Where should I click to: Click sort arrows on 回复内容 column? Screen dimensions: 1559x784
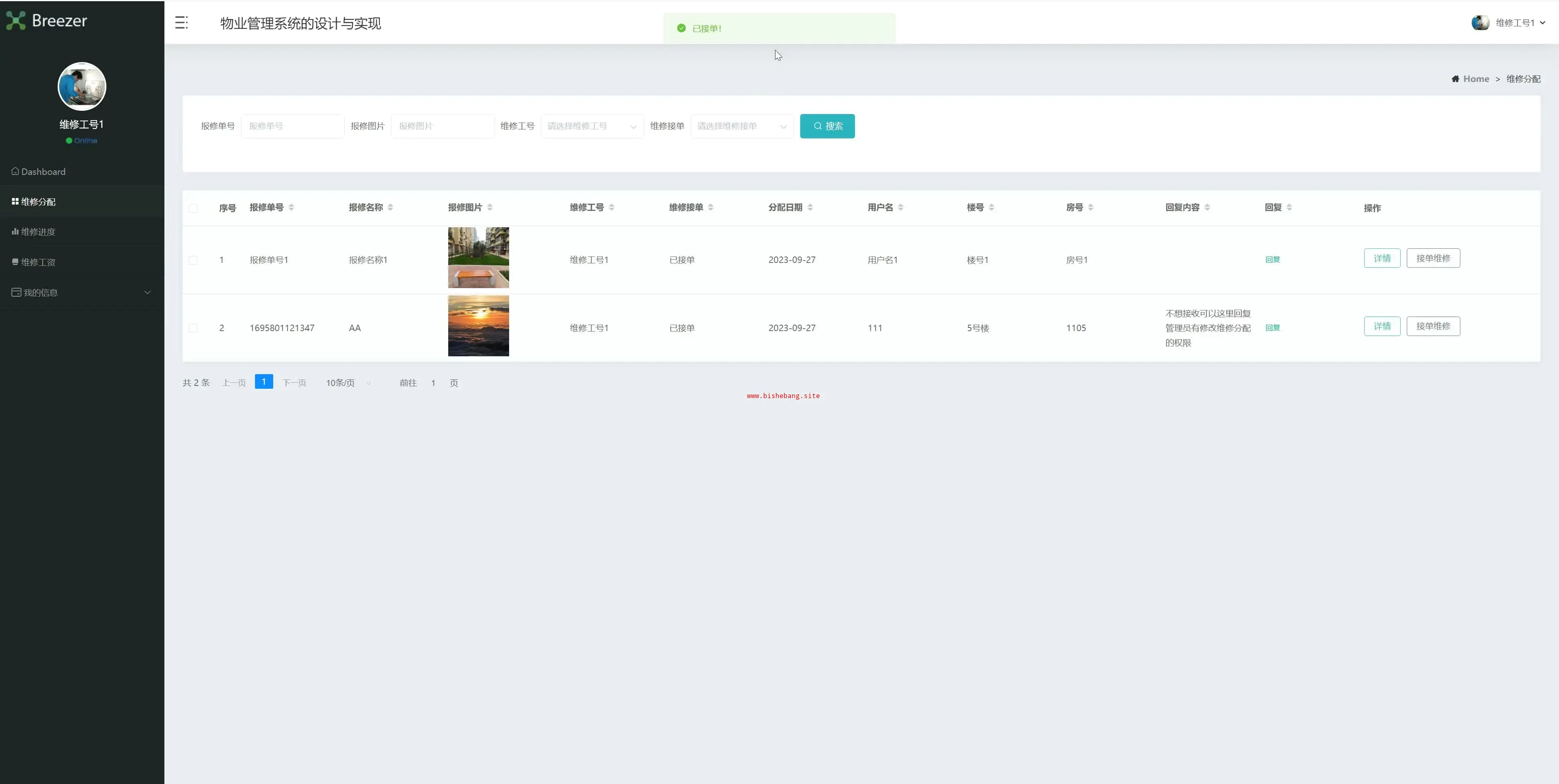[x=1207, y=207]
